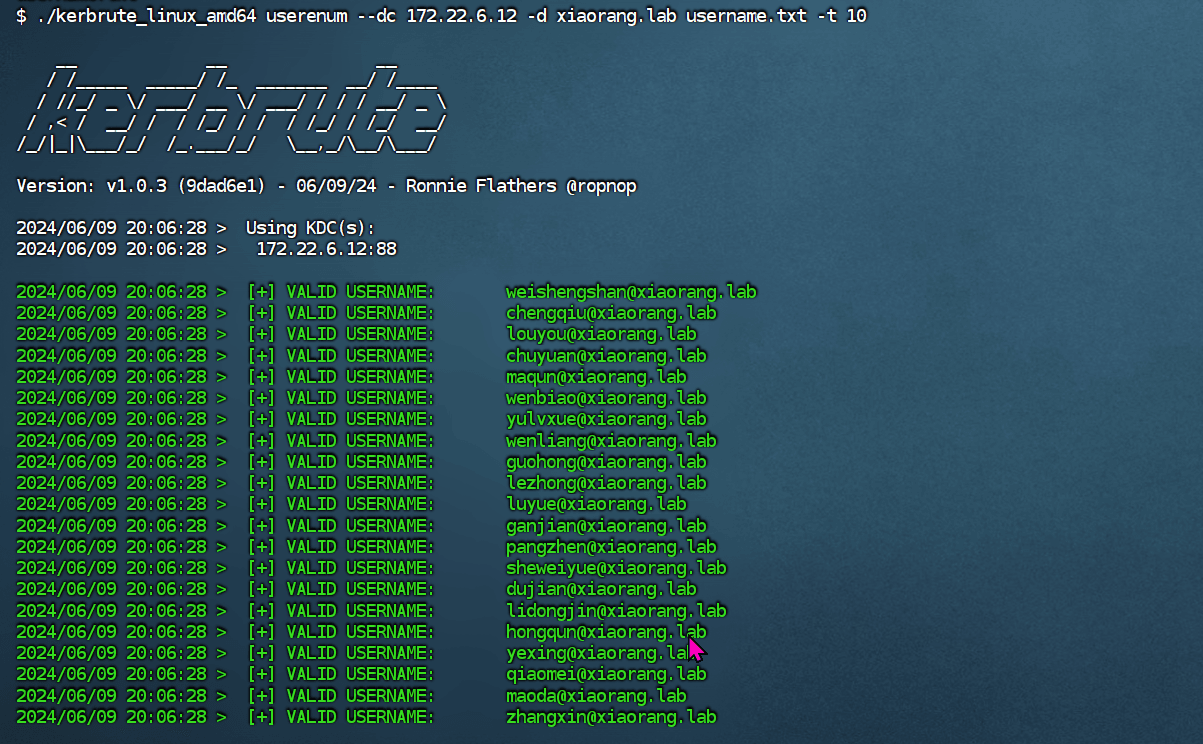
Task: Click the last result zhangxin@xiaorang.lab
Action: [610, 717]
